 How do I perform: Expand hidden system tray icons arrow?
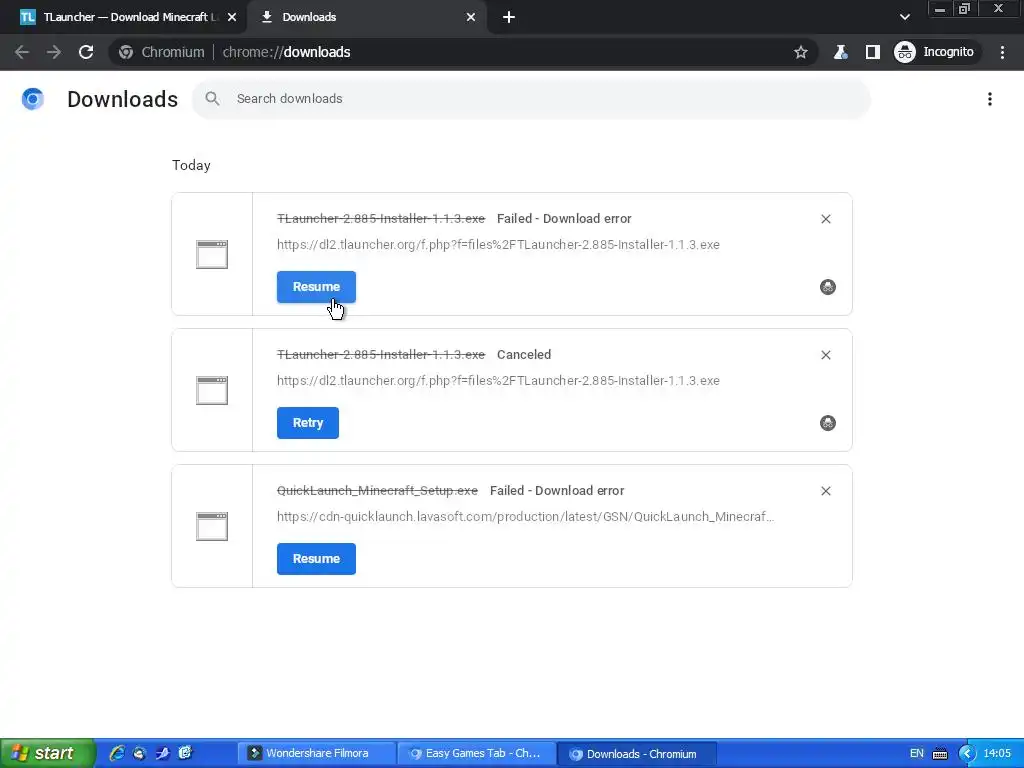point(967,753)
